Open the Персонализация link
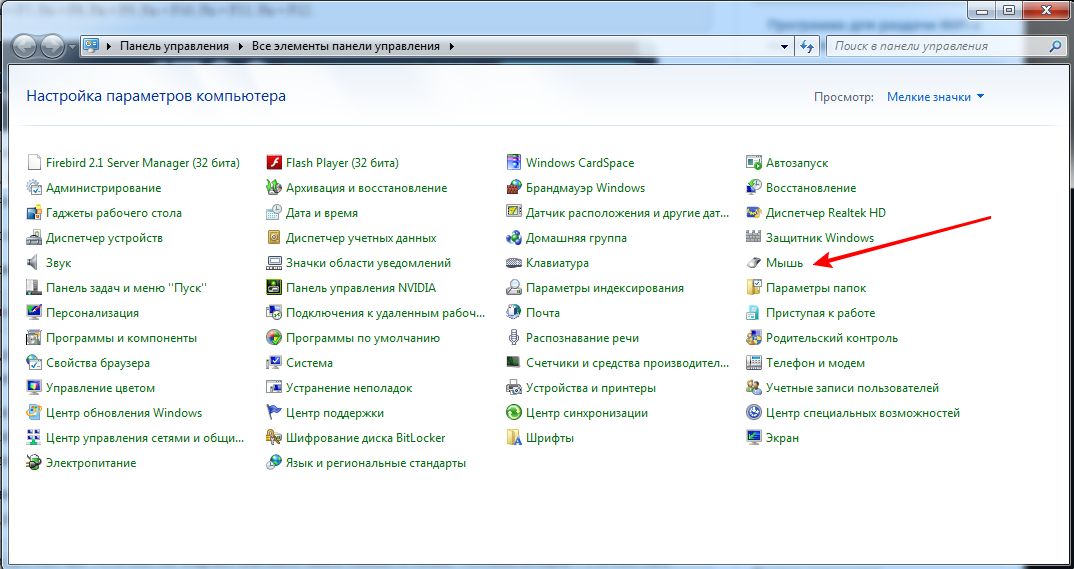This screenshot has width=1074, height=569. tap(92, 313)
